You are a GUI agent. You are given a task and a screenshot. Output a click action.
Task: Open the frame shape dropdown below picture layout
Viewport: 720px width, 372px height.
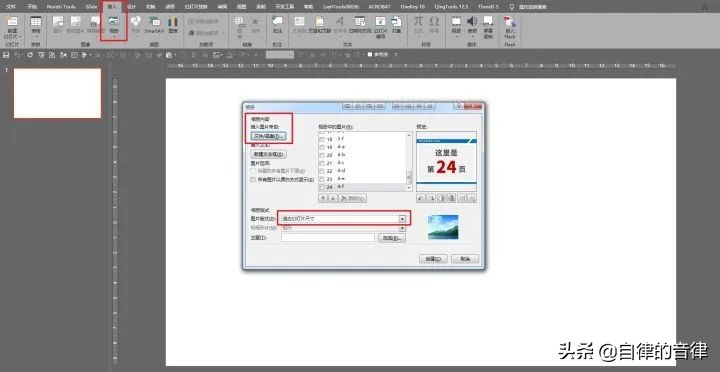[x=402, y=227]
